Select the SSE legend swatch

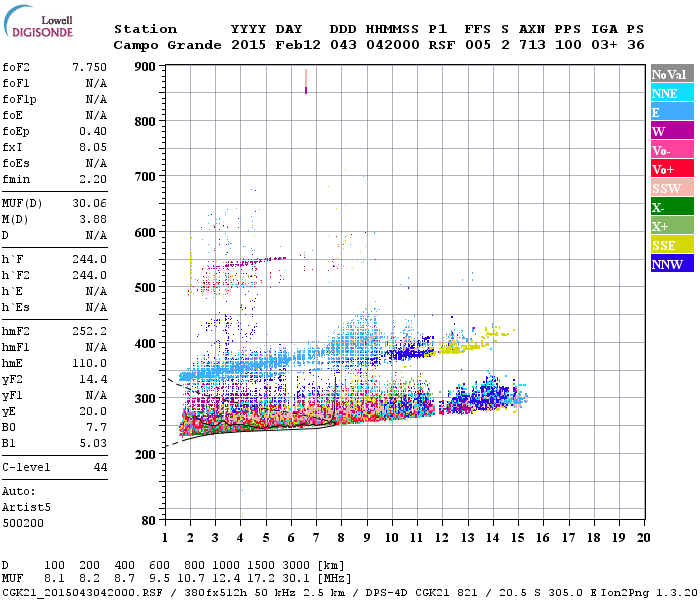(672, 245)
